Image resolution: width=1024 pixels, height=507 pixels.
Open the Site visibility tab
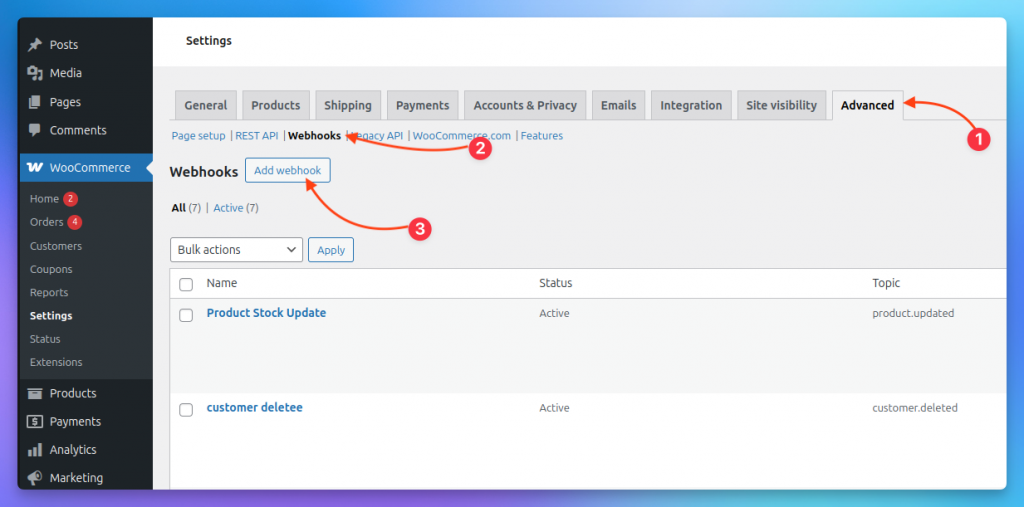pos(782,106)
